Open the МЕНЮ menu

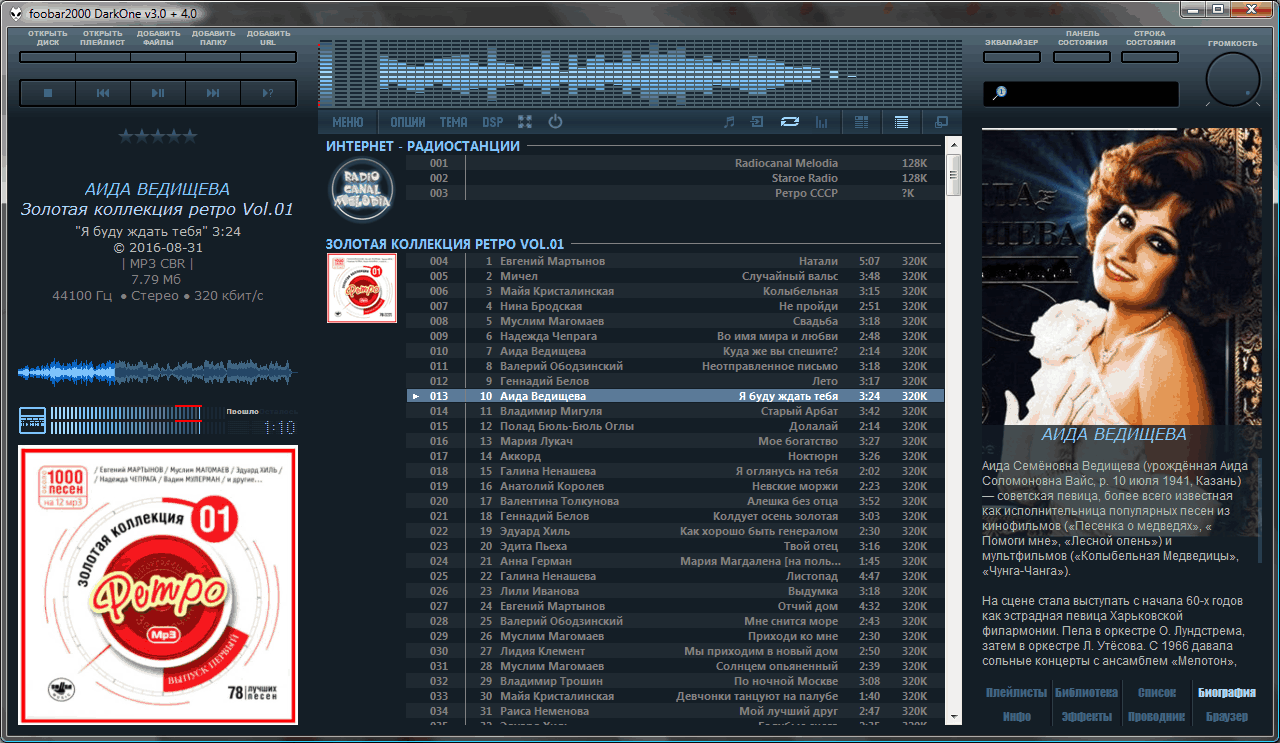(x=348, y=122)
